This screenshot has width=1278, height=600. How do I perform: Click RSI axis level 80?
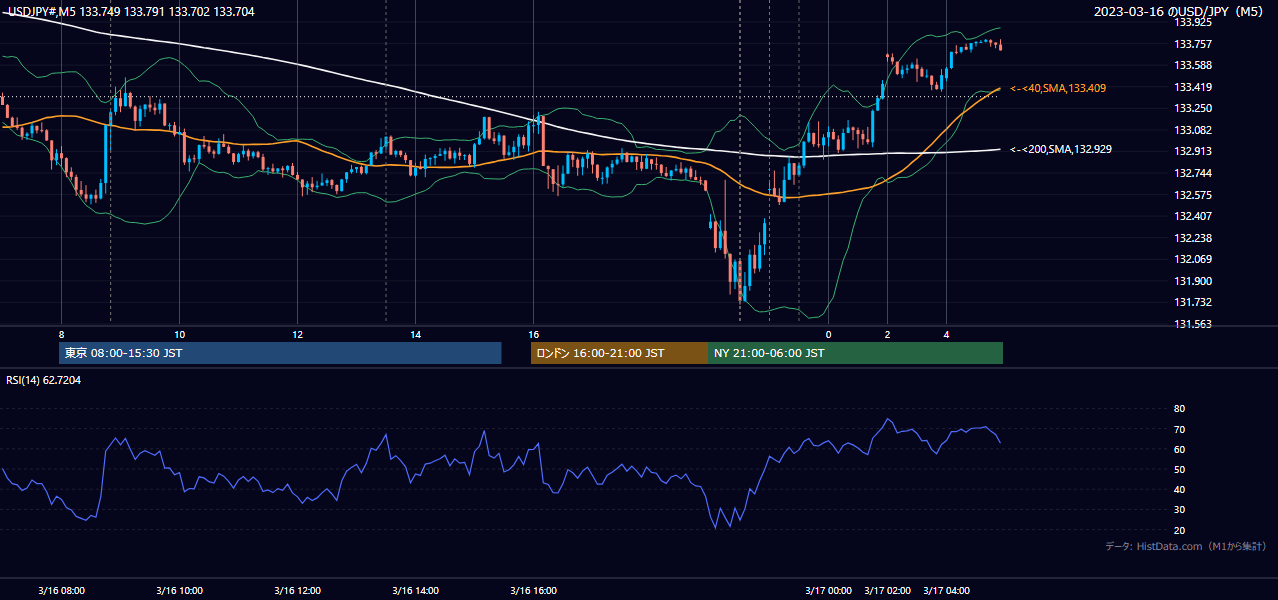(x=1179, y=409)
